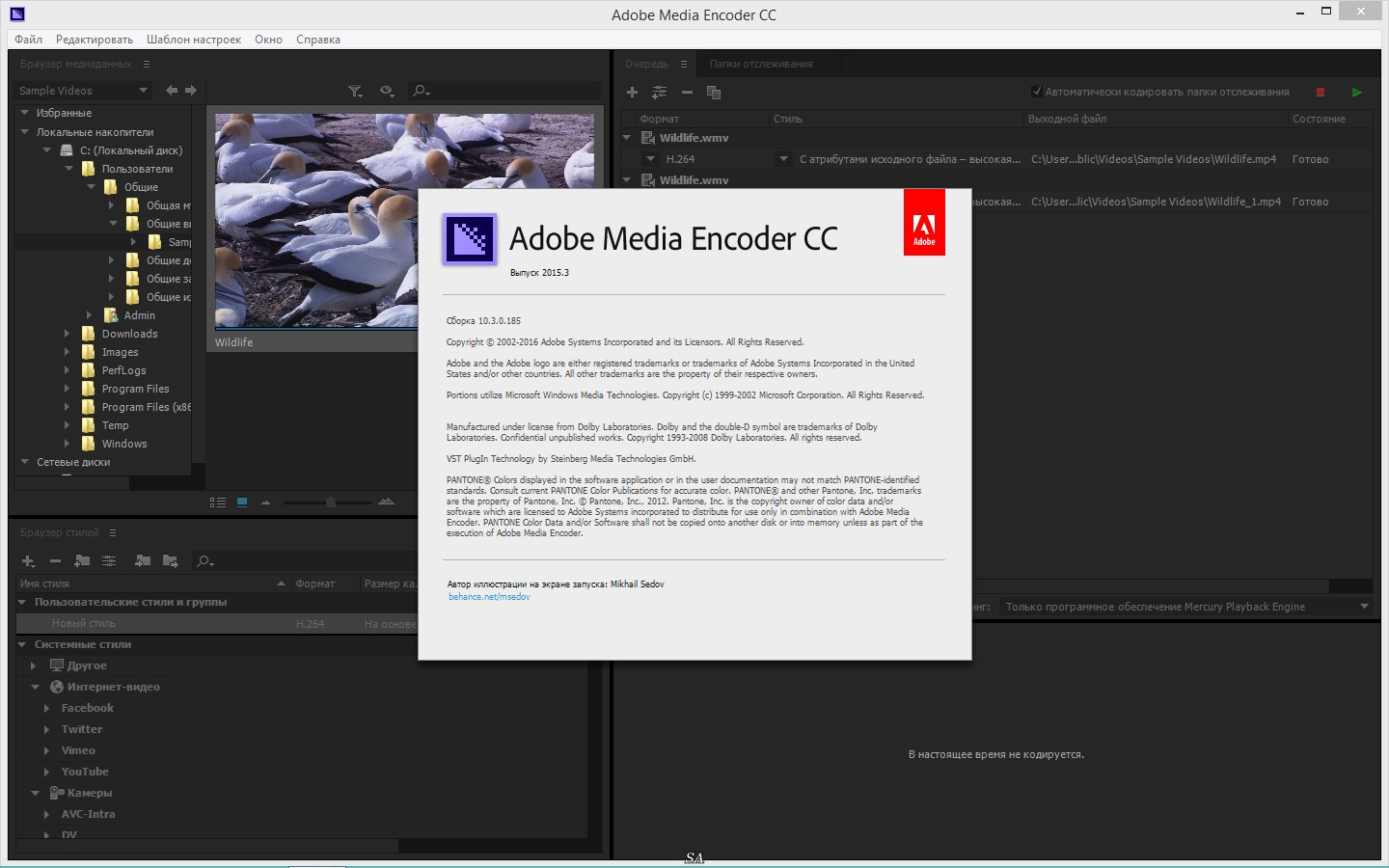Stop the queue with the red square
Image resolution: width=1389 pixels, height=868 pixels.
tap(1321, 93)
